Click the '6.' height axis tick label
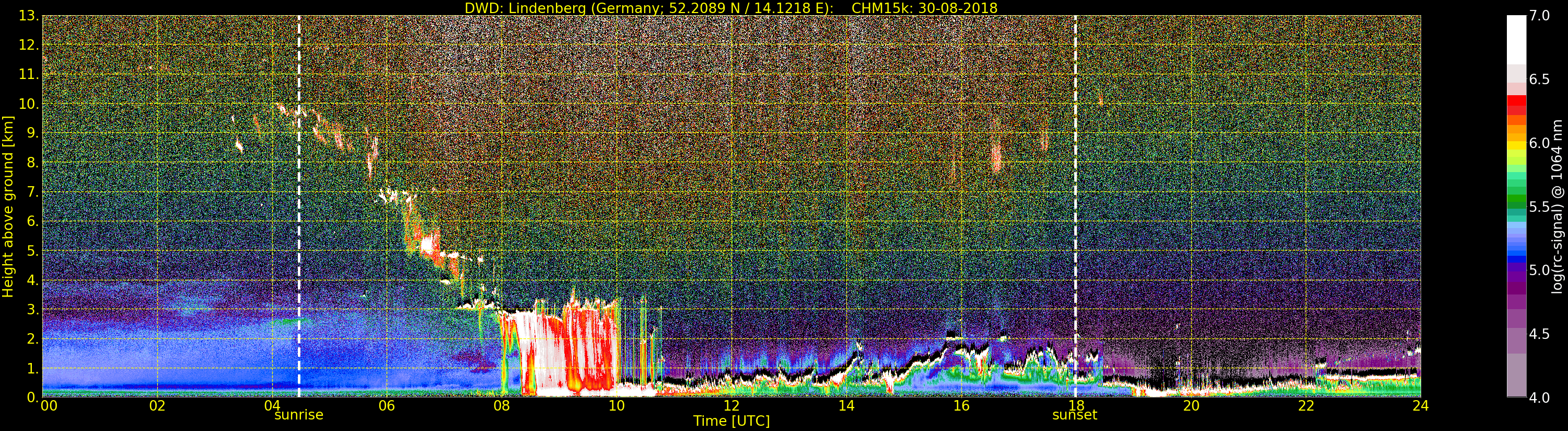1568x431 pixels. (32, 221)
